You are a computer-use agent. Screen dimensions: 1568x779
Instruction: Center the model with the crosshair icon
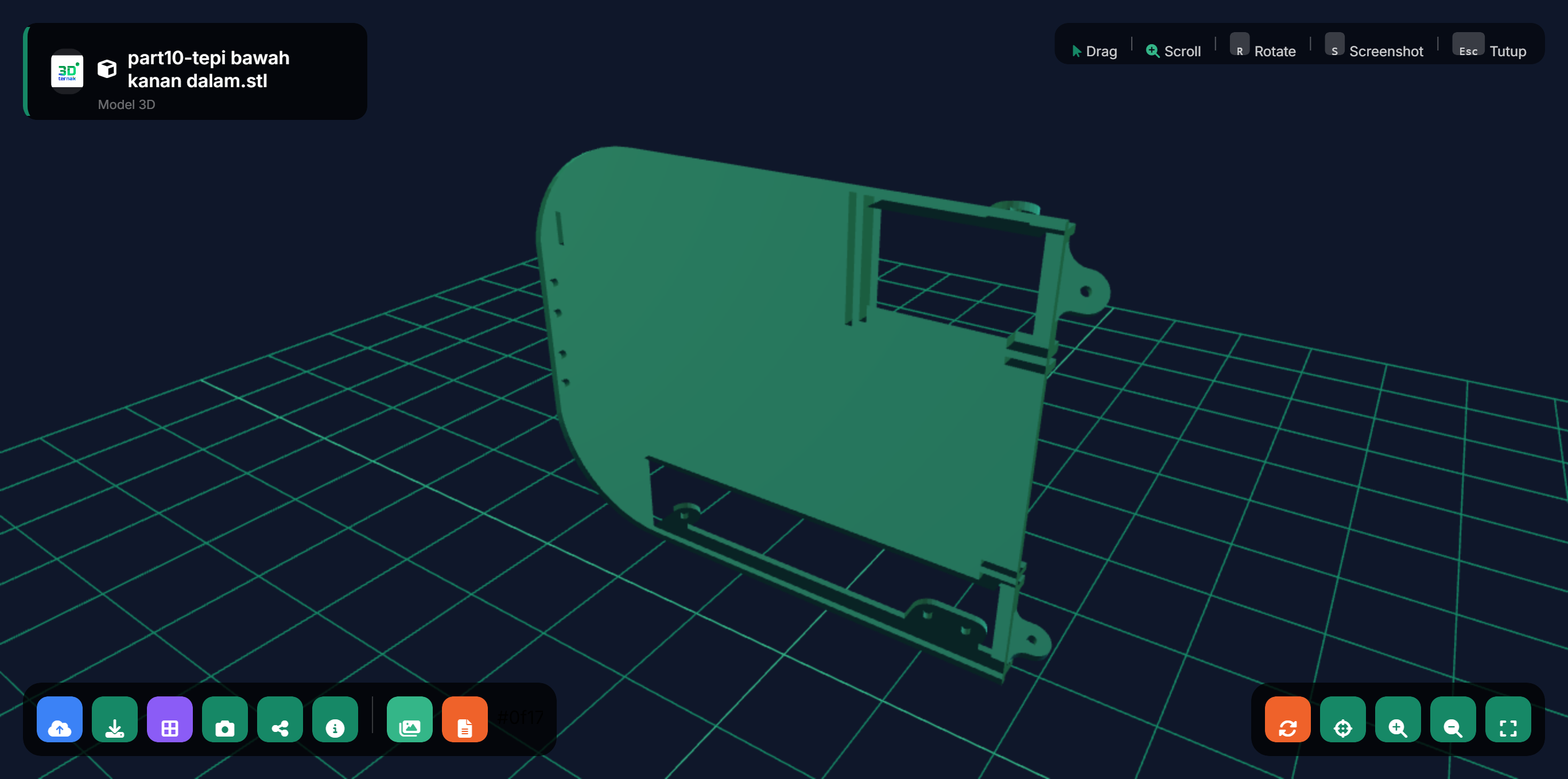[1343, 719]
